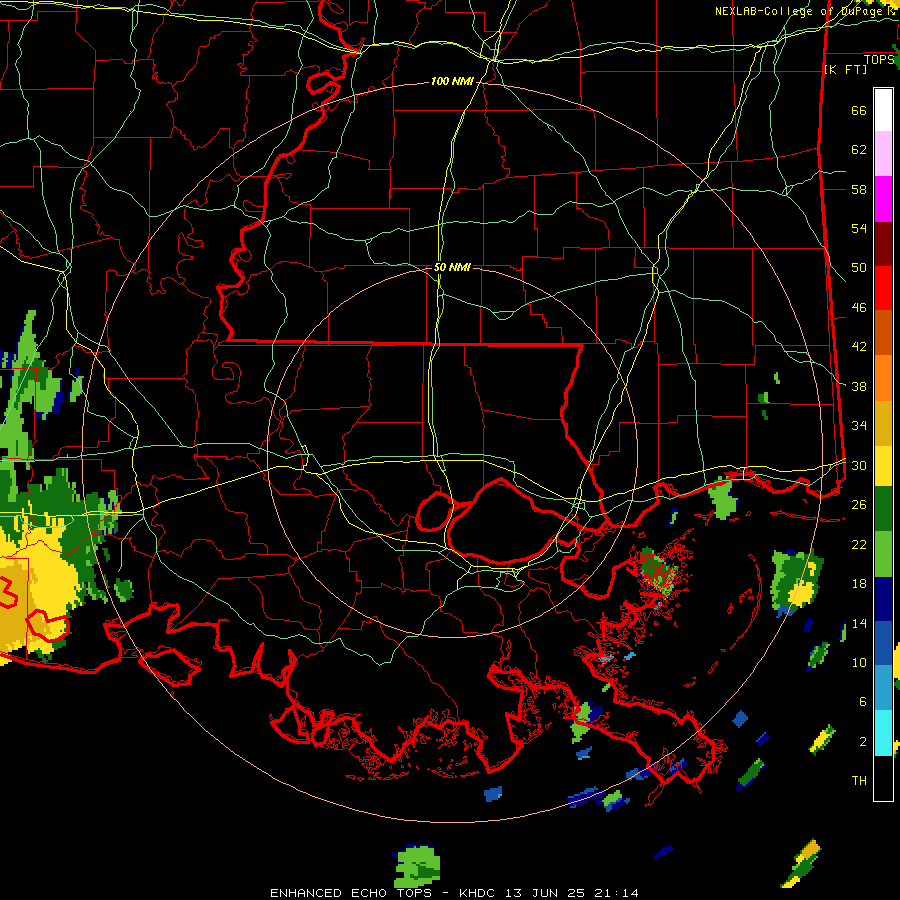Click the legend value '42'
900x900 pixels.
point(859,347)
